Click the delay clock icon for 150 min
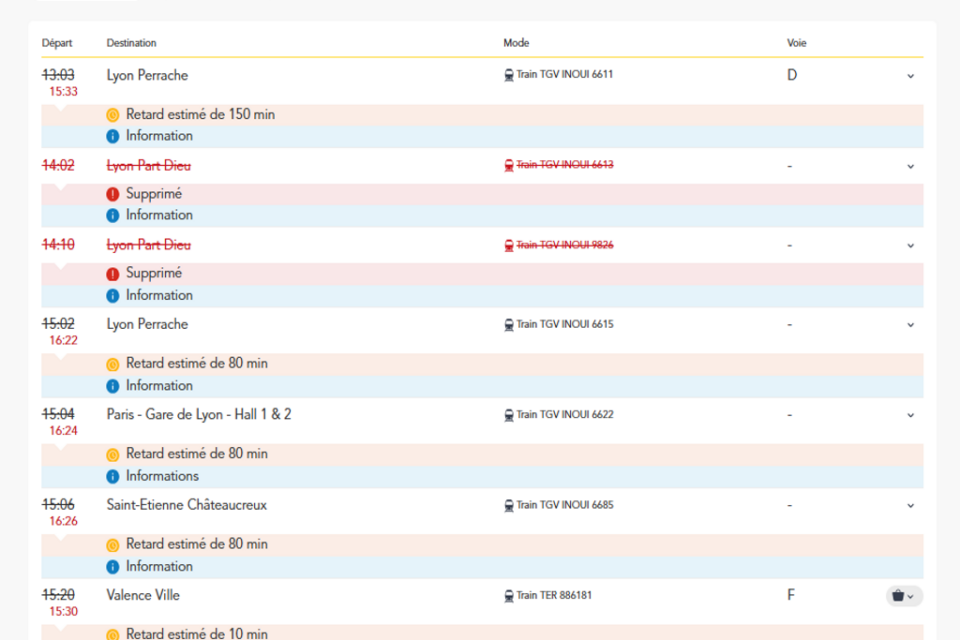Viewport: 960px width, 640px height. coord(113,115)
